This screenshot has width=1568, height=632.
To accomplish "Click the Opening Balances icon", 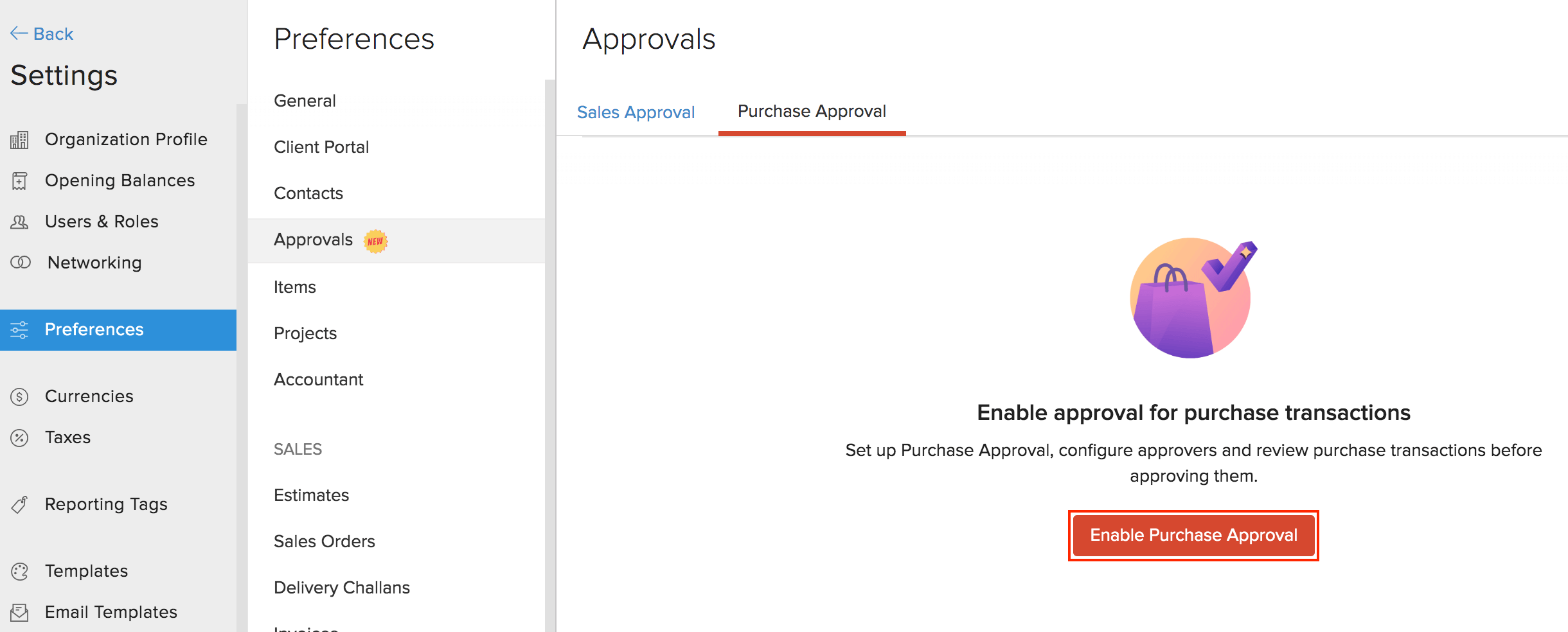I will click(x=19, y=181).
